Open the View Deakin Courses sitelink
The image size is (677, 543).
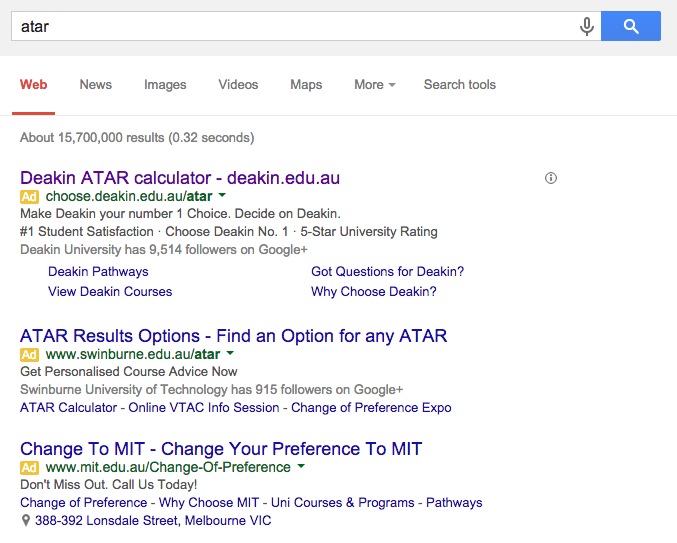(x=110, y=291)
